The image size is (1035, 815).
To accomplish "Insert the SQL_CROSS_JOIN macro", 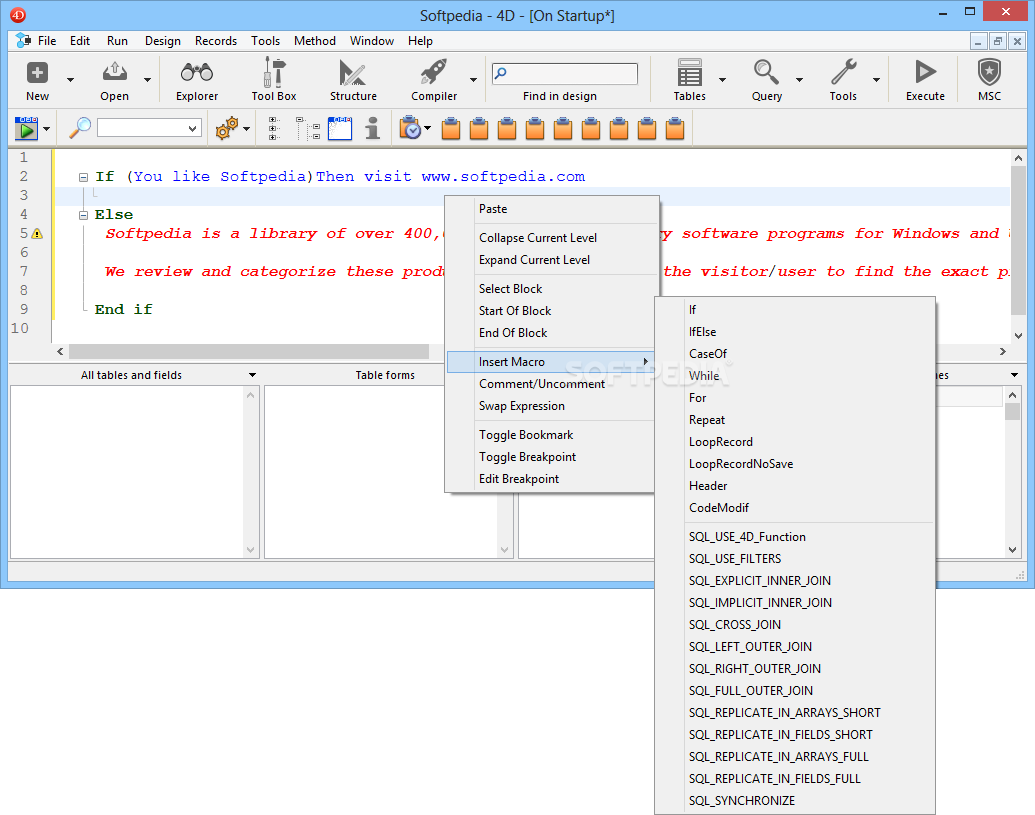I will (x=795, y=624).
